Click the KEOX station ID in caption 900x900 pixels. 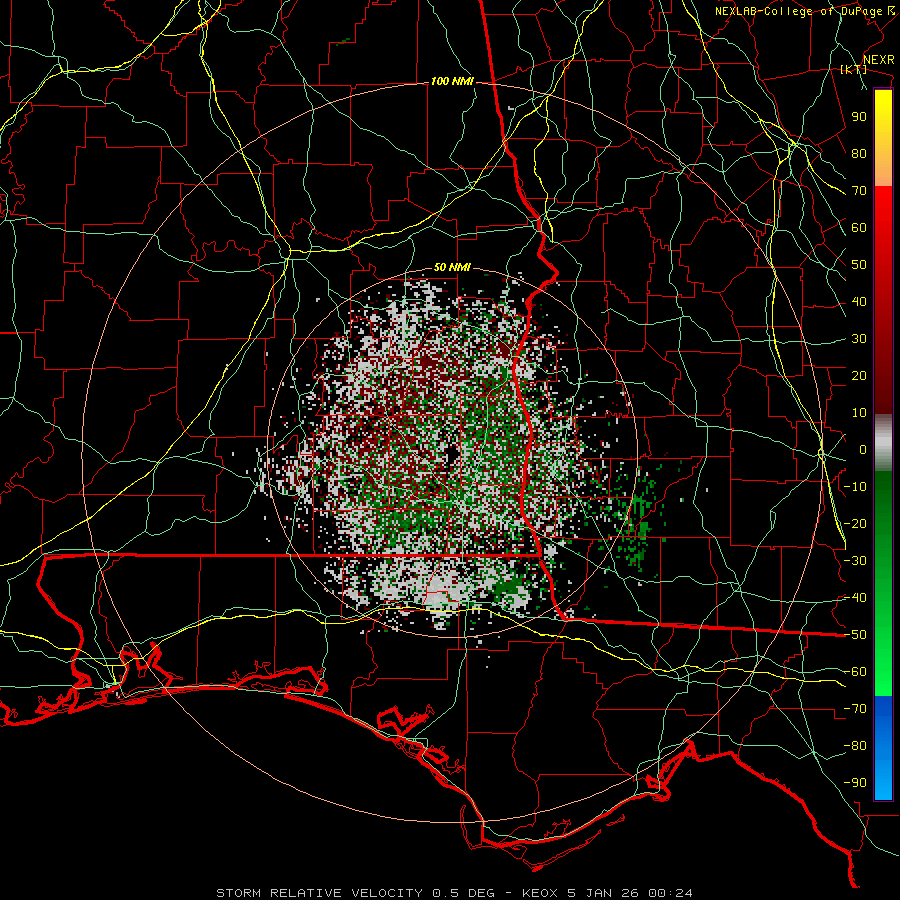pyautogui.click(x=540, y=893)
